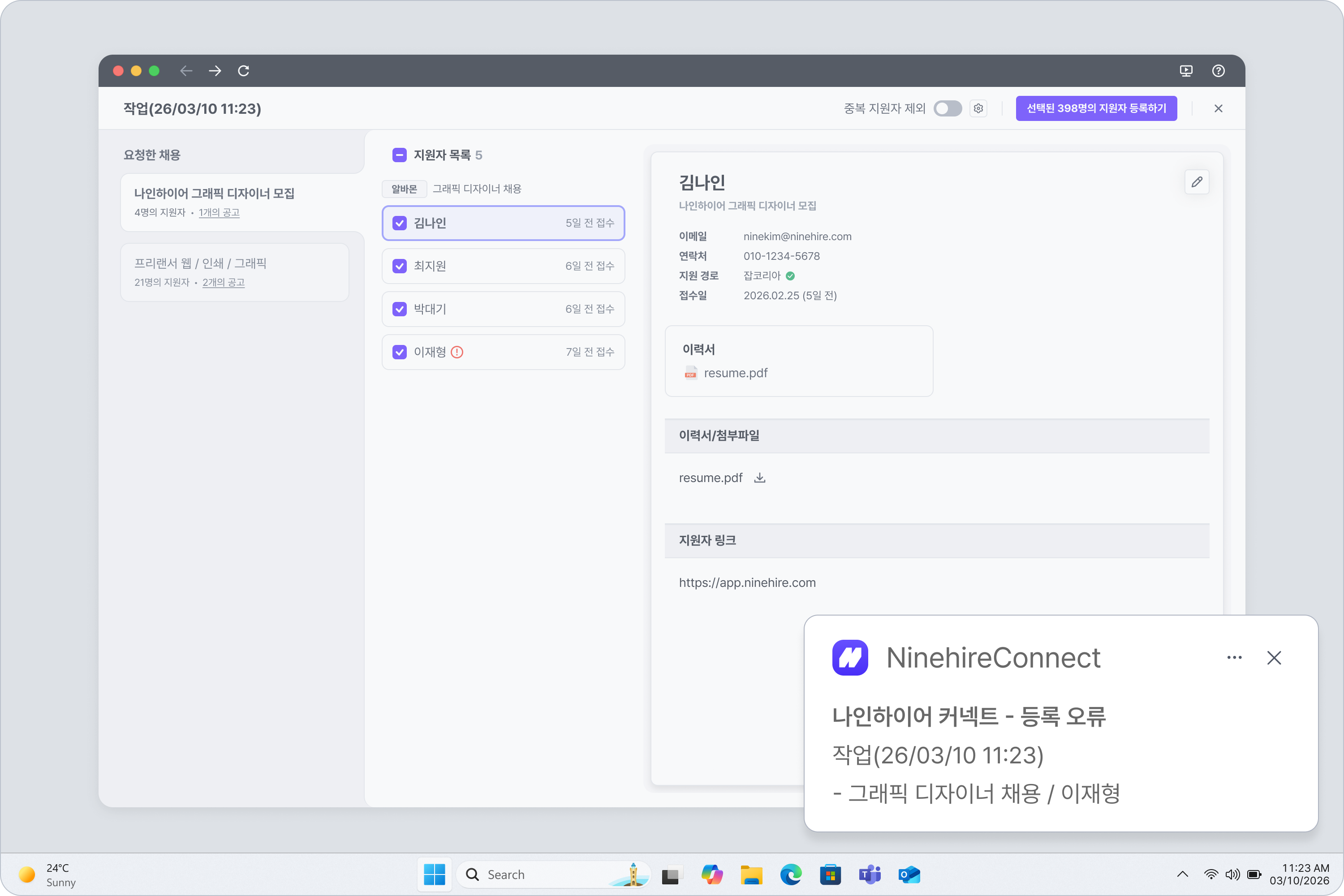This screenshot has width=1344, height=896.
Task: Download resume.pdf via the download icon
Action: click(759, 478)
